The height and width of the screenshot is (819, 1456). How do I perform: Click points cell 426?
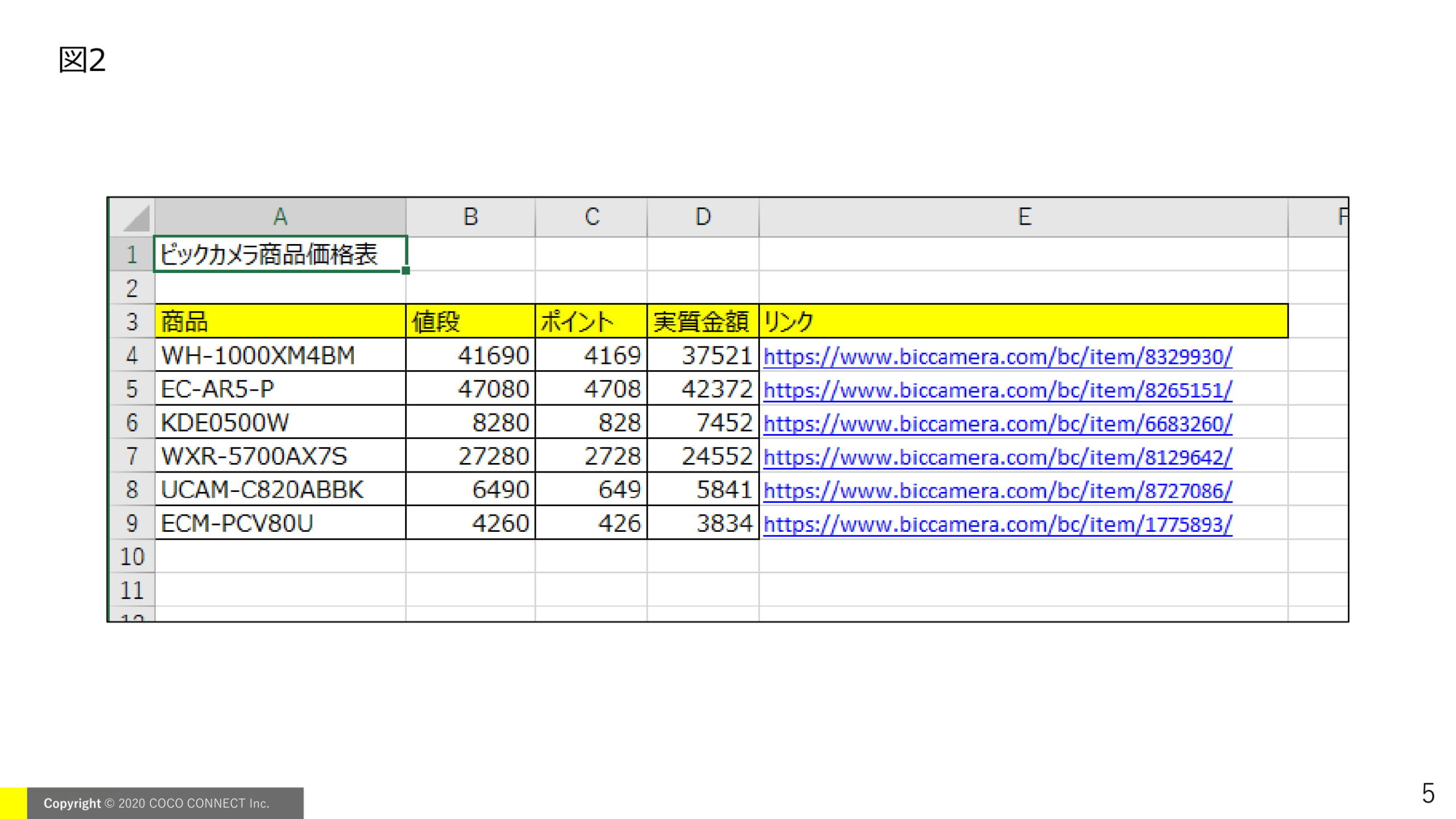pos(591,523)
